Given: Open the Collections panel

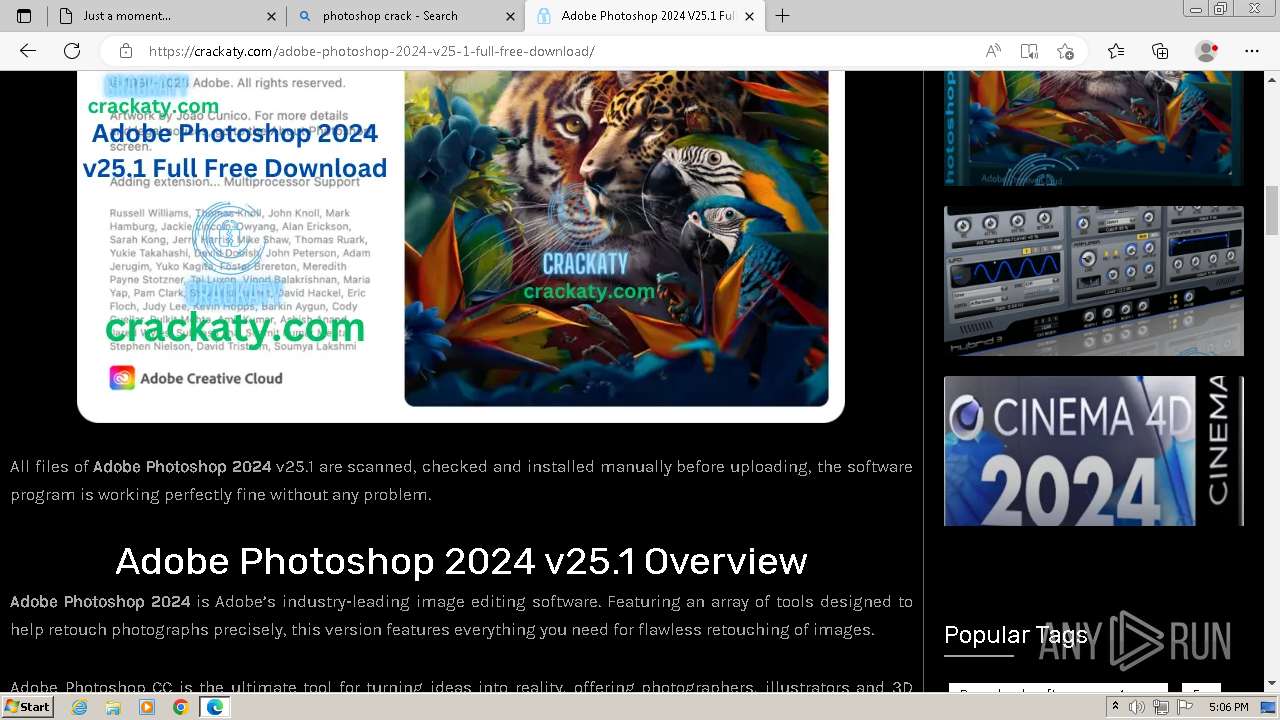Looking at the screenshot, I should click(1160, 51).
